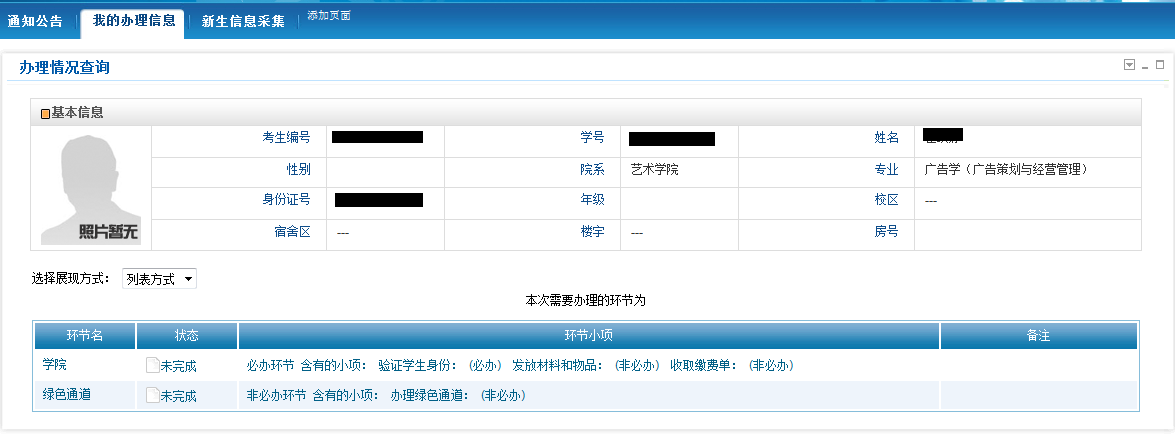Click the 绿色通道 row status icon
Viewport: 1175px width, 434px height.
click(x=152, y=395)
